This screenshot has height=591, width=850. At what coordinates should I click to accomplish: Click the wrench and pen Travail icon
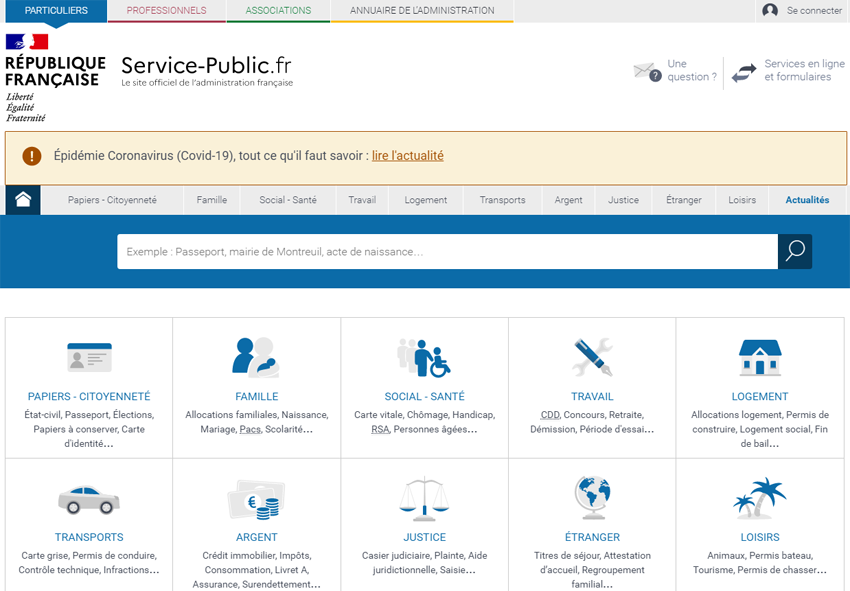pyautogui.click(x=592, y=357)
